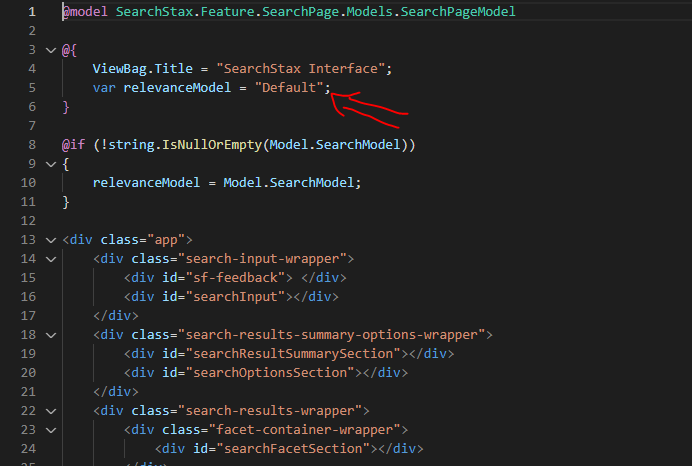
Task: Collapse the @{ code block at line 3
Action: (x=51, y=50)
